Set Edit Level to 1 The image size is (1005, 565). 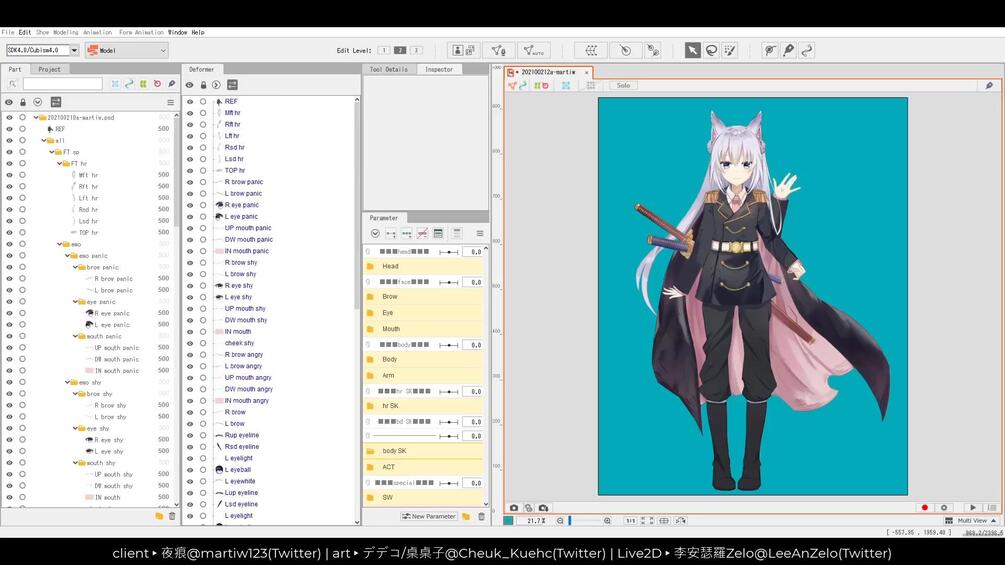pos(383,50)
